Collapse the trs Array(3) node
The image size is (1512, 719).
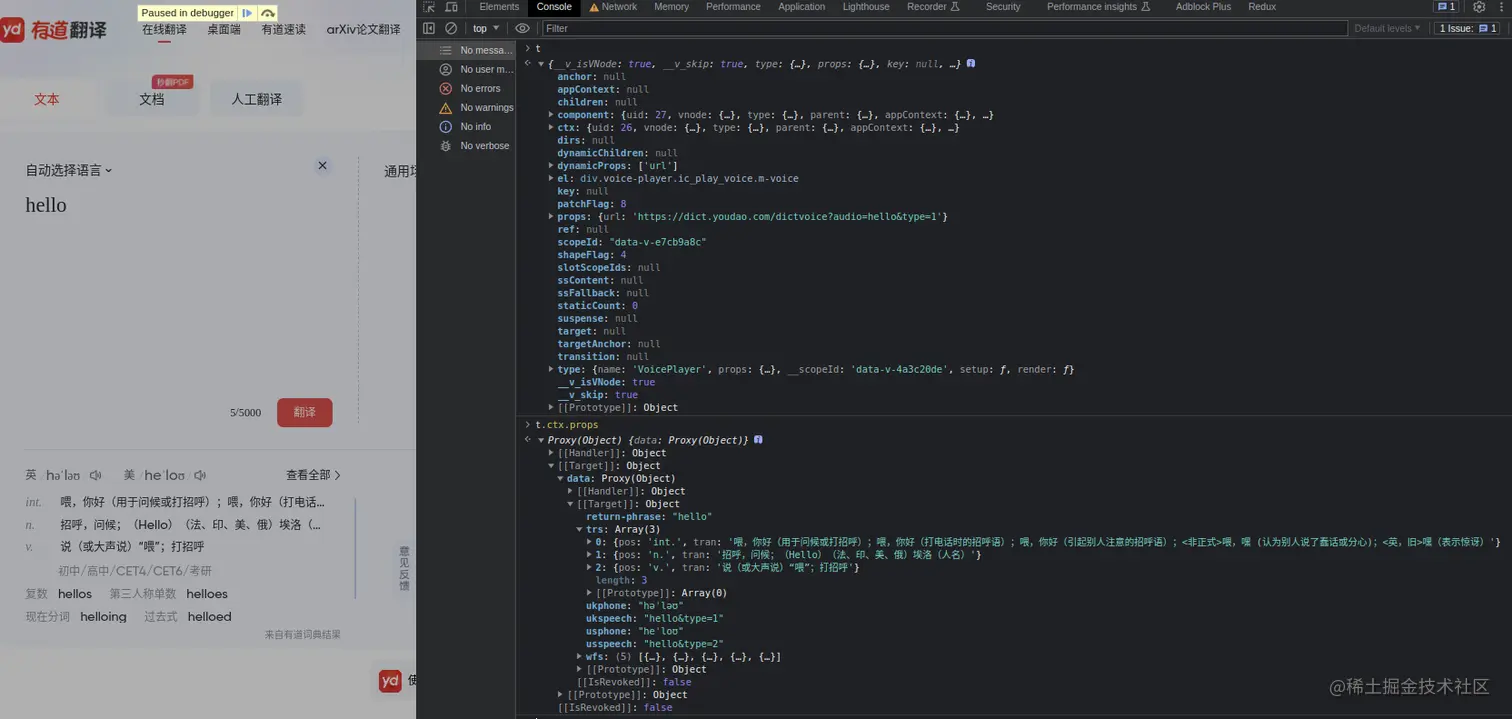[579, 529]
